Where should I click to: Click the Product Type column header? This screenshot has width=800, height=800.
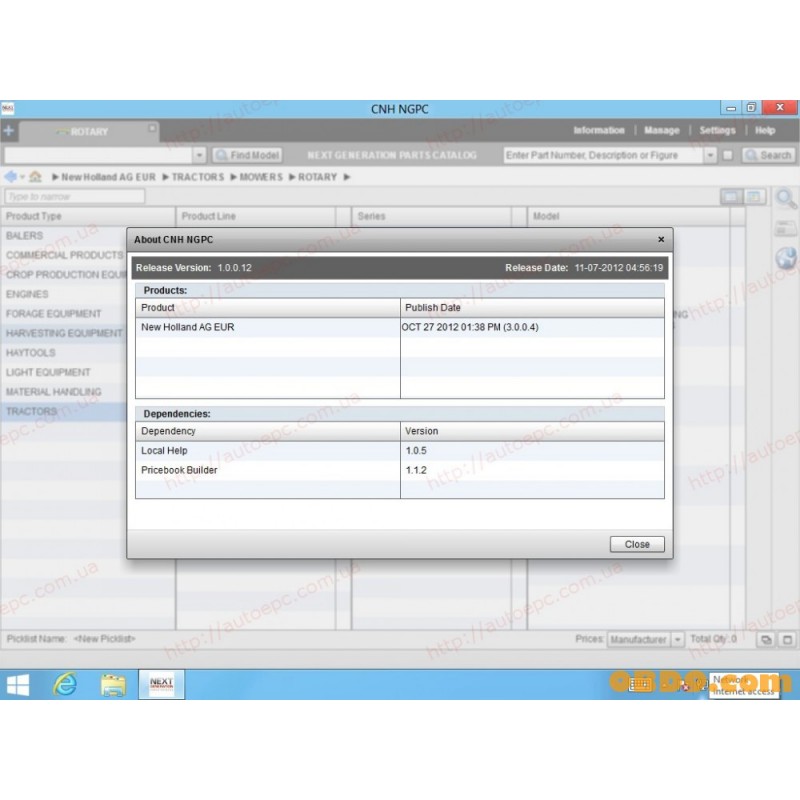click(x=88, y=216)
